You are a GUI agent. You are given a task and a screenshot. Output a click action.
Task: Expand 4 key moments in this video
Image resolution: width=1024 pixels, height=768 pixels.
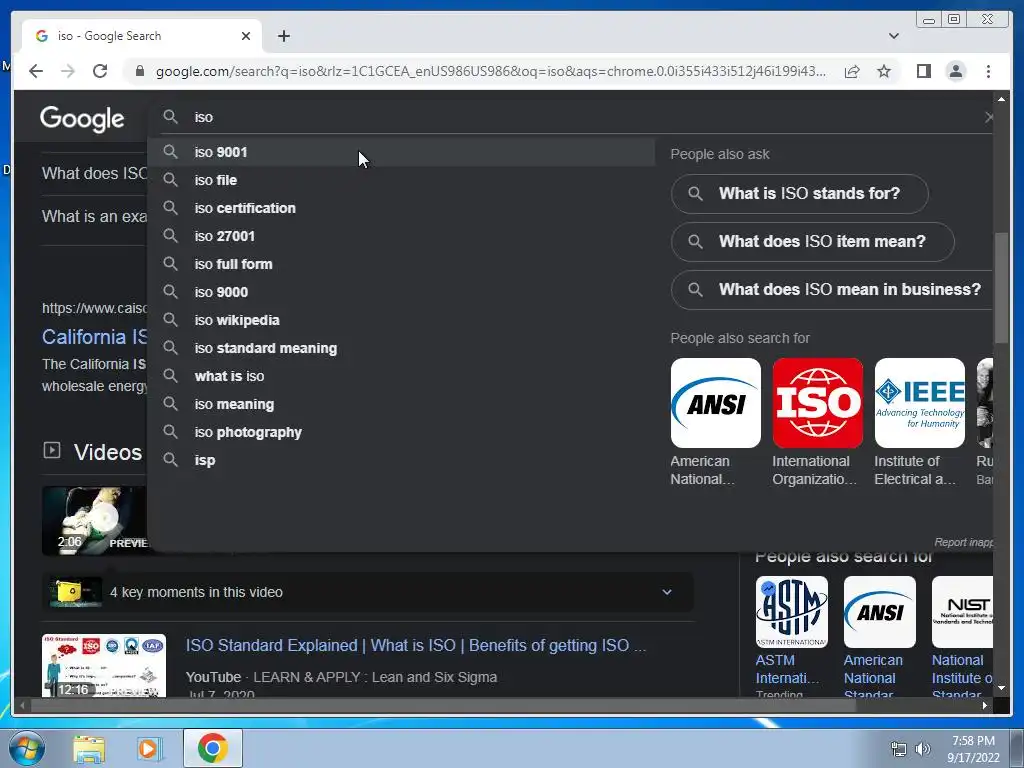(x=368, y=592)
